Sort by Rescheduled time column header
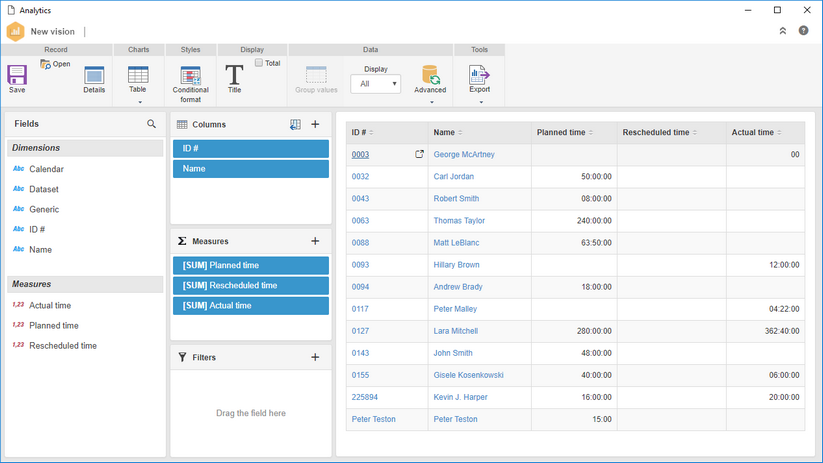 (x=671, y=132)
